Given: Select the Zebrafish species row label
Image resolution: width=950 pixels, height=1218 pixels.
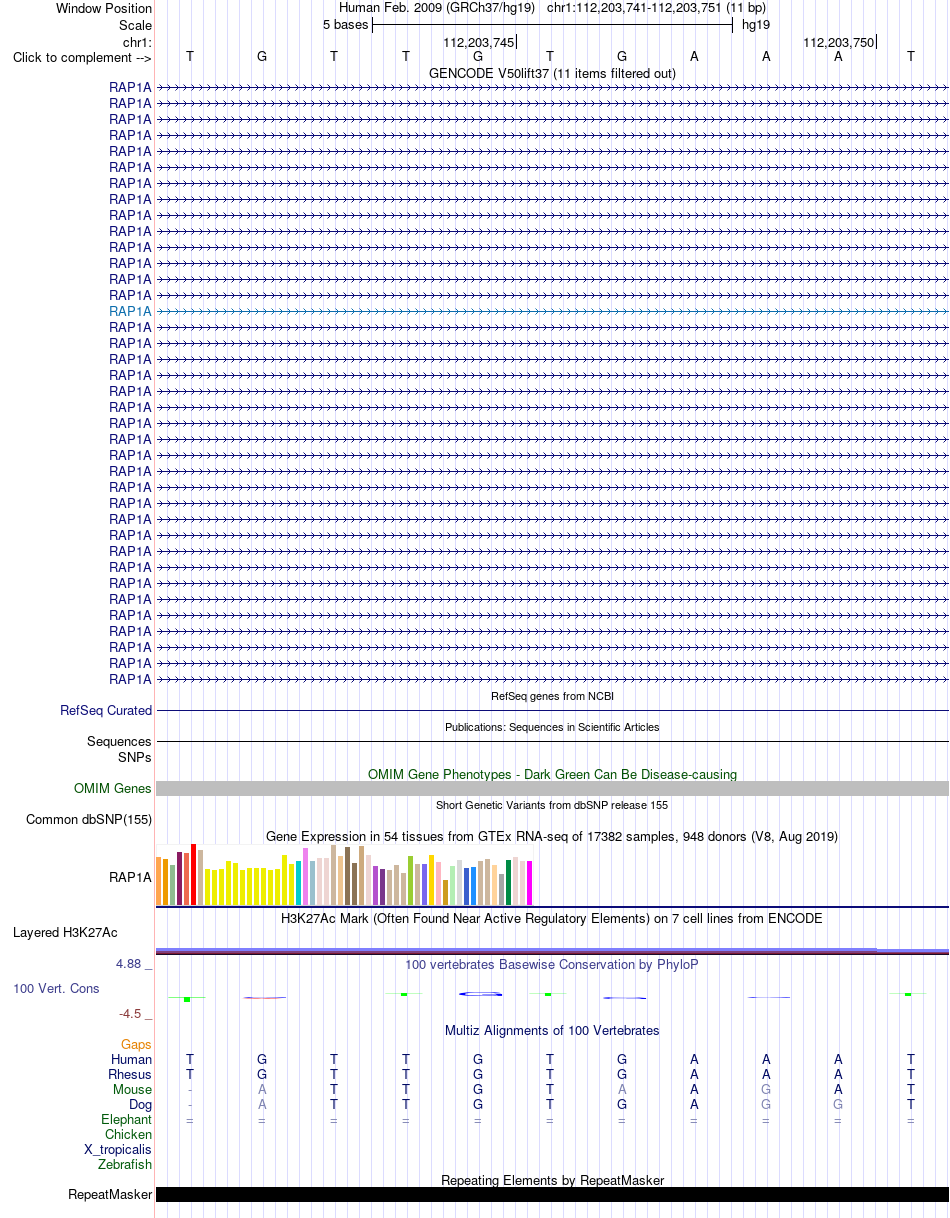Looking at the screenshot, I should tap(125, 1164).
